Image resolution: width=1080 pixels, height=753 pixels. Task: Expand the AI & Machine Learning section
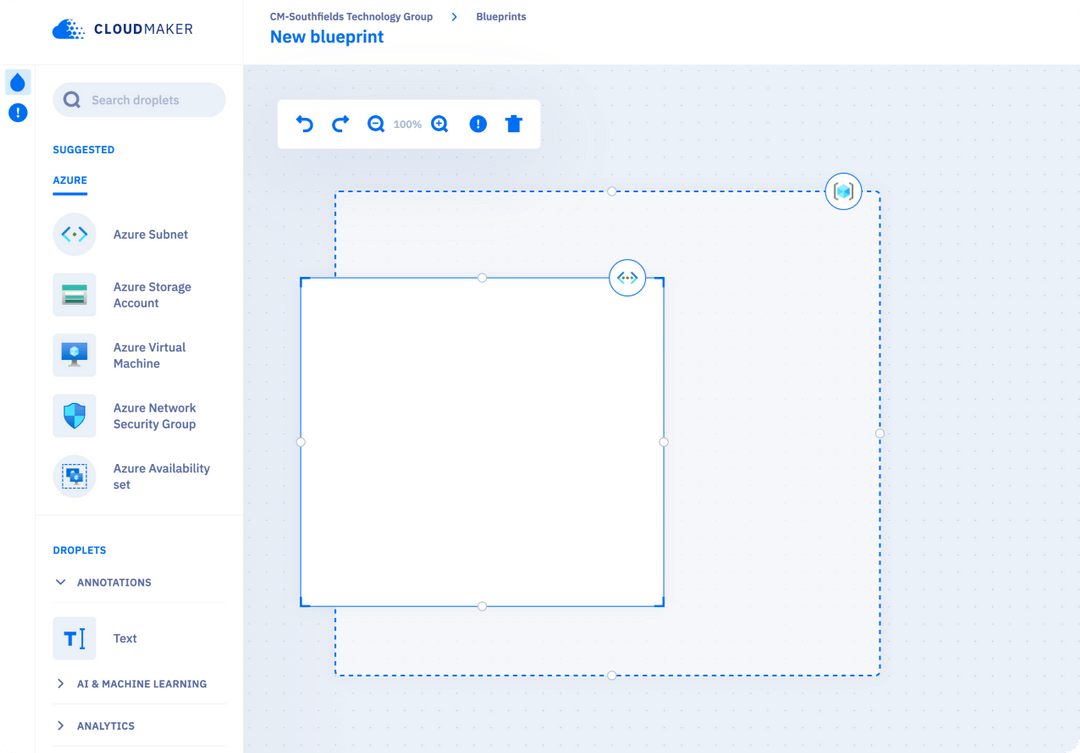(140, 683)
